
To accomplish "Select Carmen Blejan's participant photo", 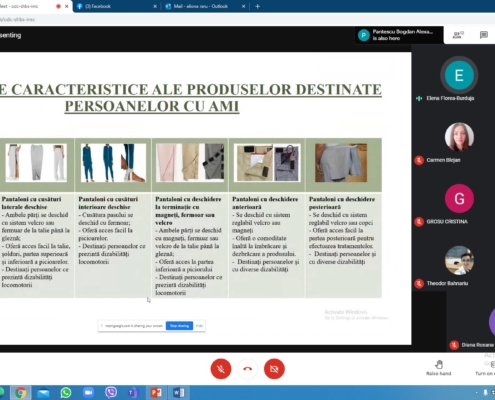I will tap(459, 137).
